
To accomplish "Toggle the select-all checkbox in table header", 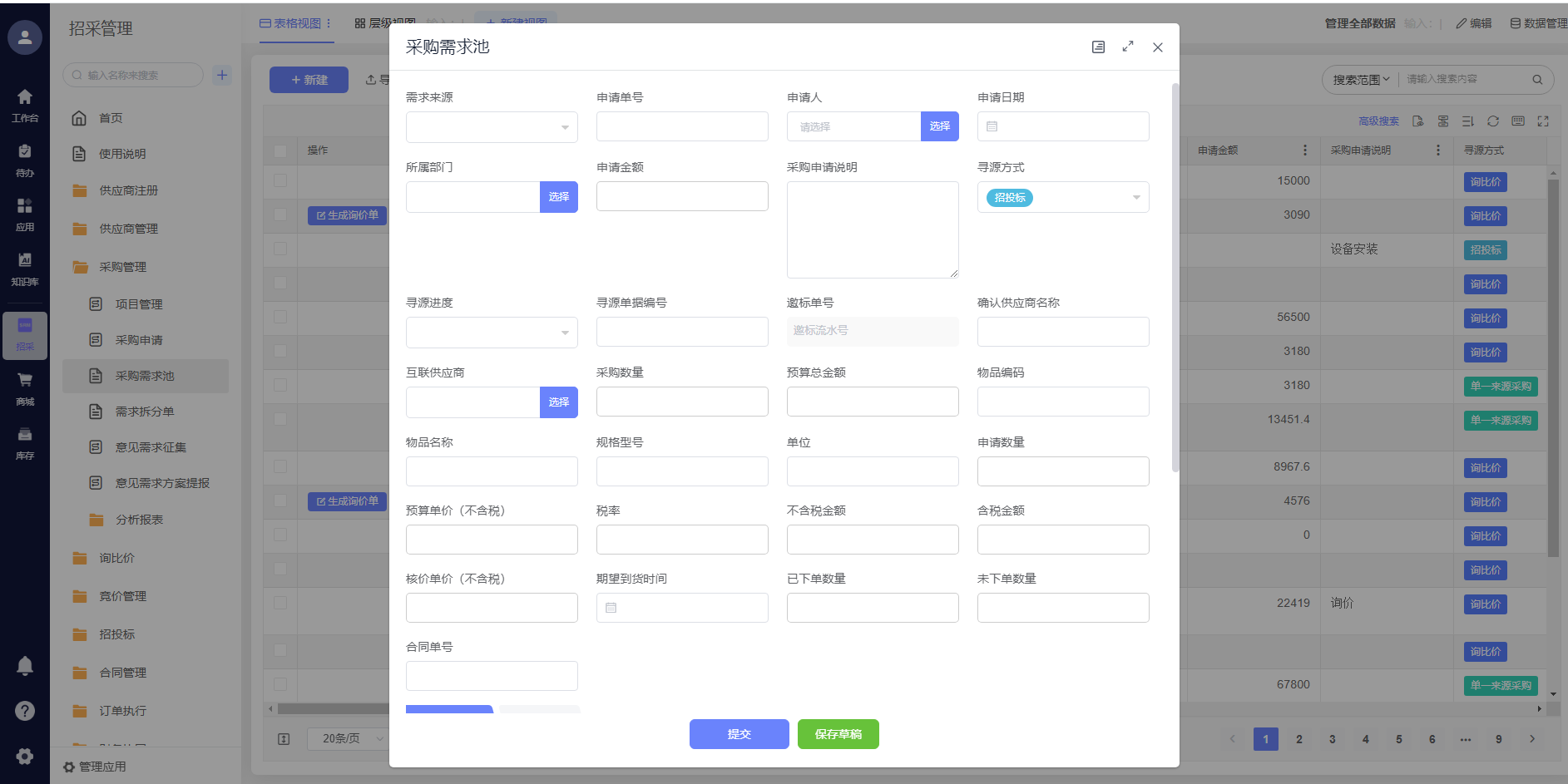I will point(280,150).
